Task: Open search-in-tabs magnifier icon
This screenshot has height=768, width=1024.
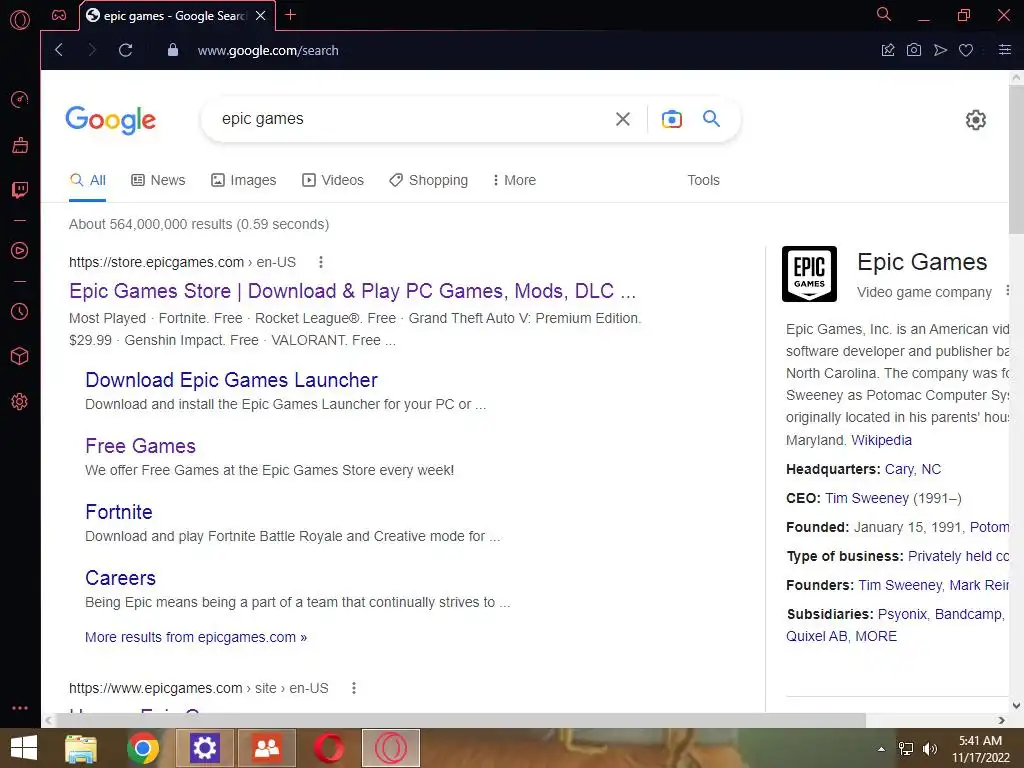Action: pyautogui.click(x=884, y=14)
